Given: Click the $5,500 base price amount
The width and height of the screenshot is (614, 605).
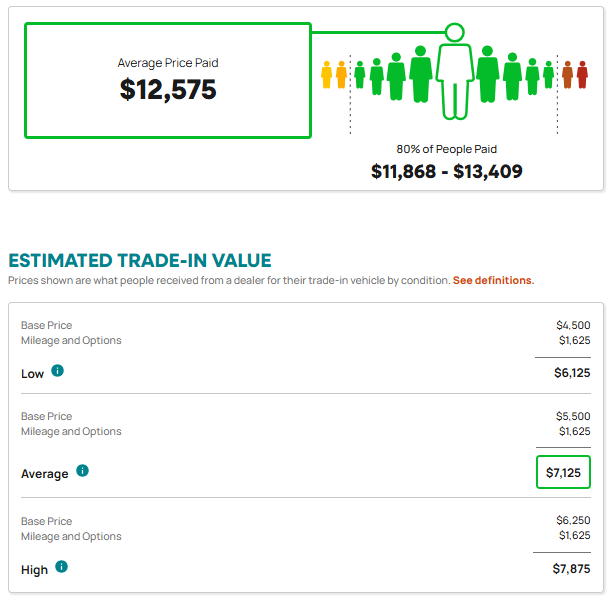Looking at the screenshot, I should tap(573, 416).
